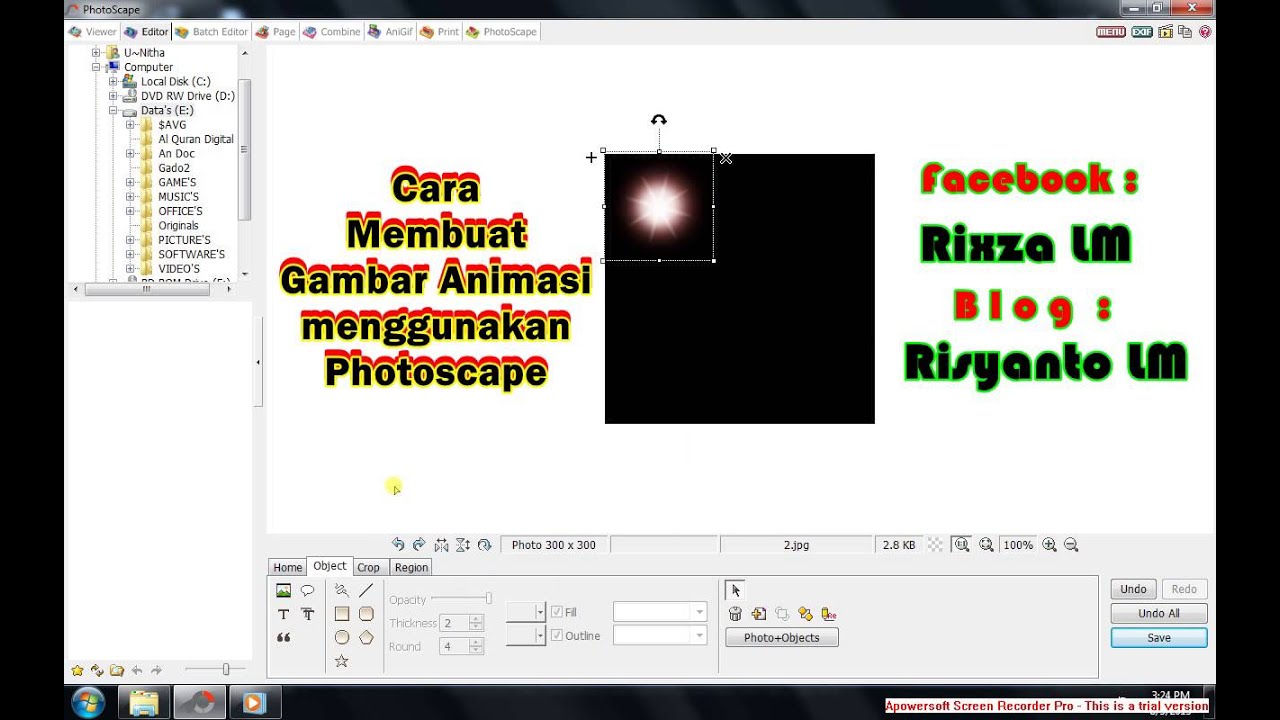Switch to the Batch Editor tab
This screenshot has width=1280, height=720.
(211, 32)
